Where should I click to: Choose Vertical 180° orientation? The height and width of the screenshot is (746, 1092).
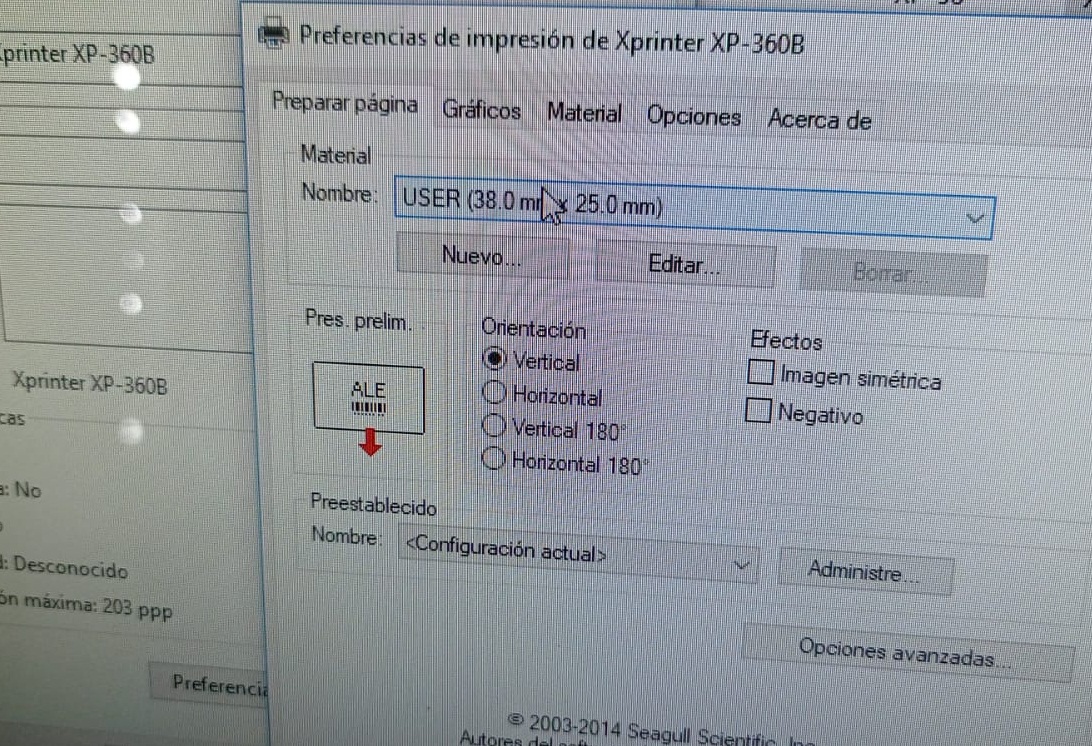point(494,425)
